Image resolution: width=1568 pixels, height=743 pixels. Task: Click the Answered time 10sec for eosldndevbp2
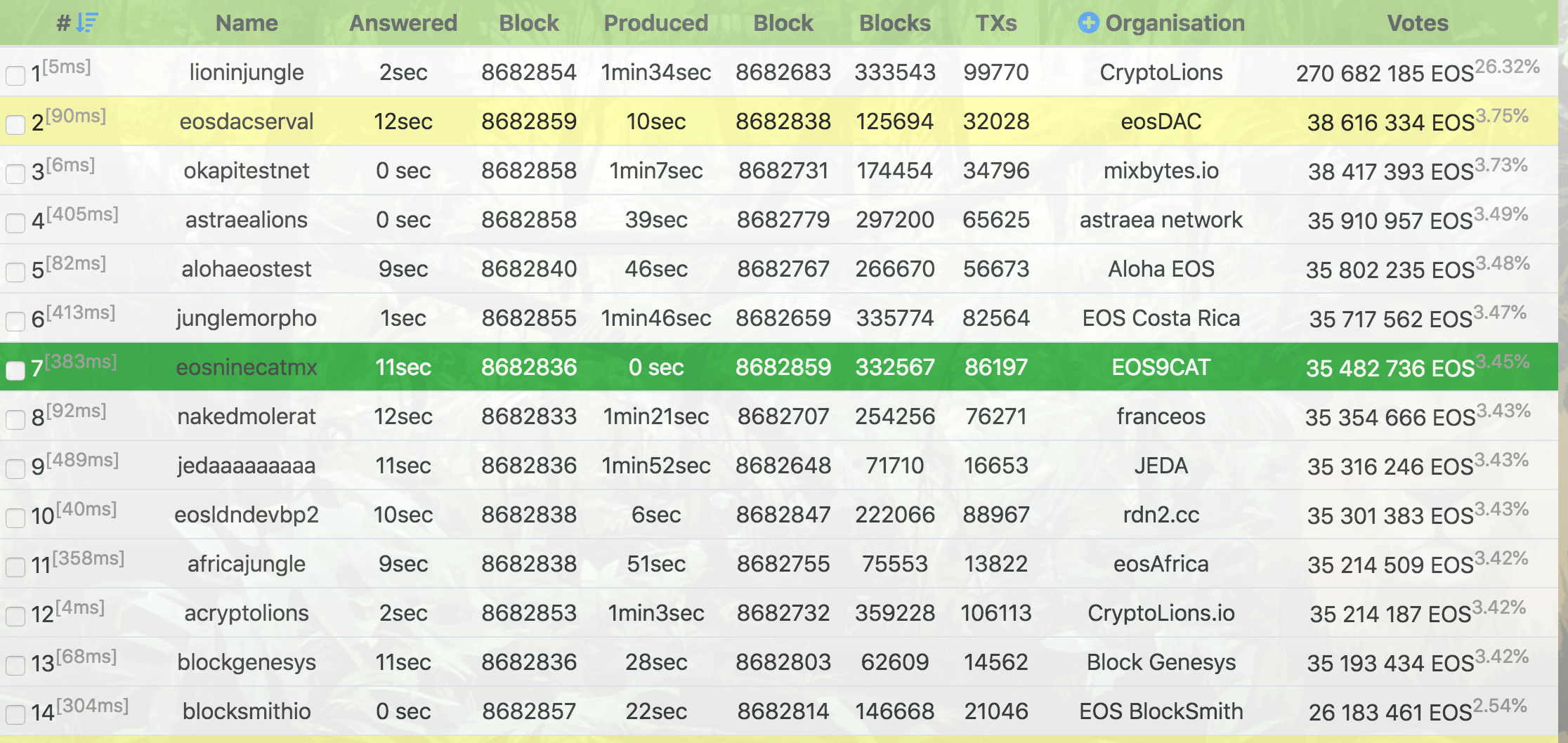point(403,515)
